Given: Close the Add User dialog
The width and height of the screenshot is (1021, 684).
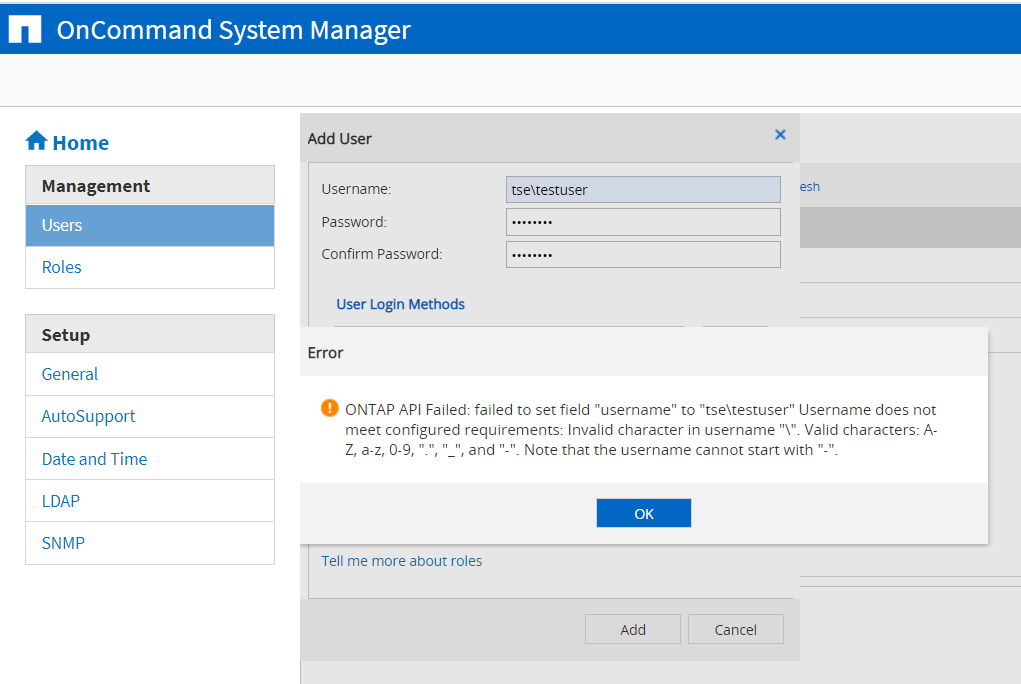Looking at the screenshot, I should 780,135.
